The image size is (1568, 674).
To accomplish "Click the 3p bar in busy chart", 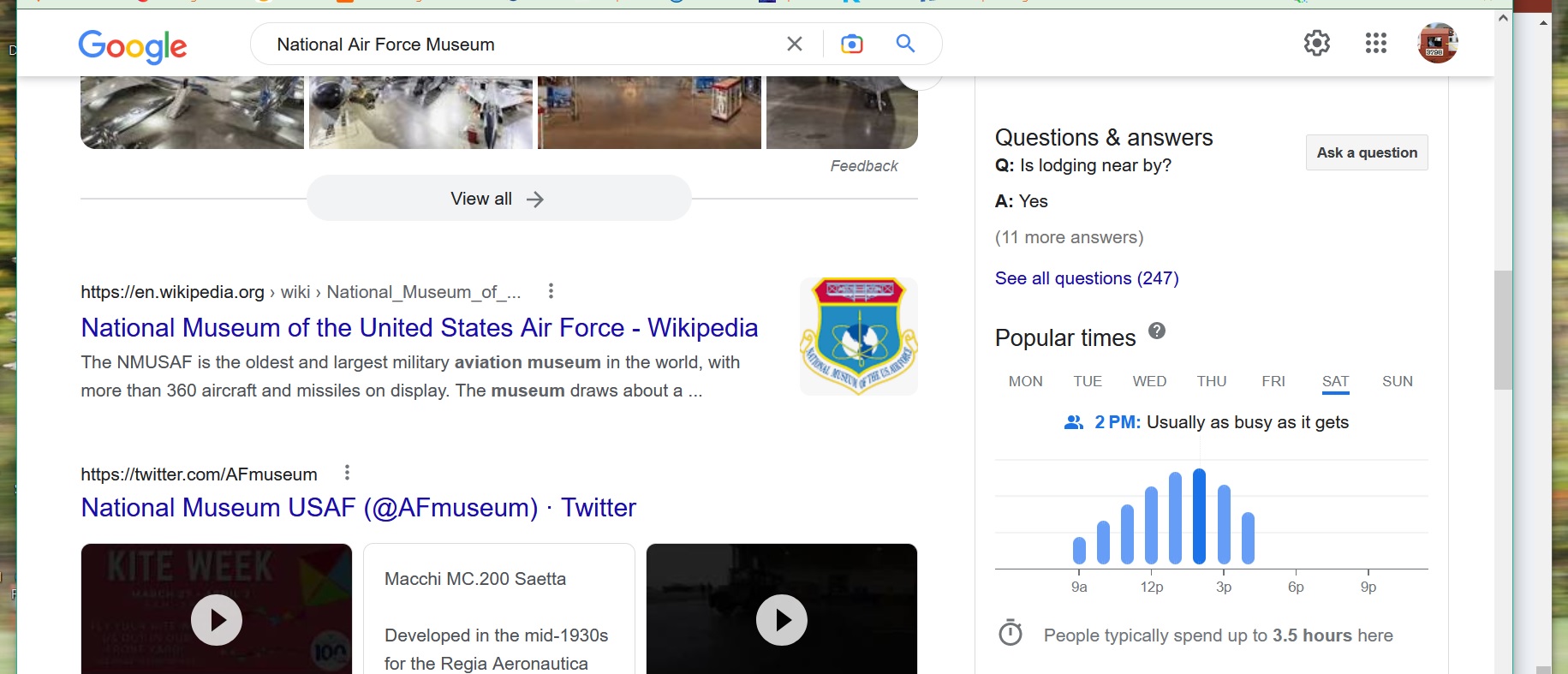I will tap(1224, 524).
